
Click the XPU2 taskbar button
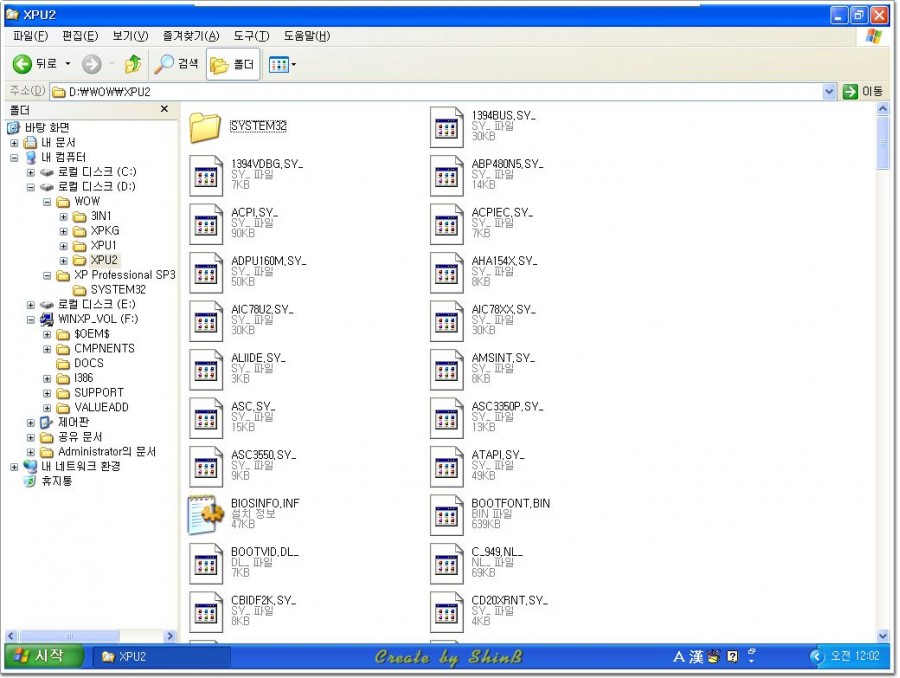[x=162, y=657]
